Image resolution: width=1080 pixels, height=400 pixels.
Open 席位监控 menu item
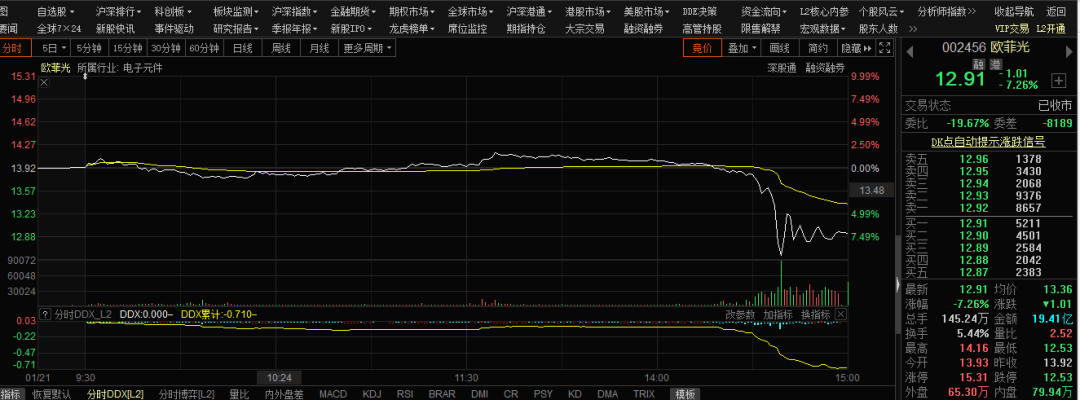(467, 29)
